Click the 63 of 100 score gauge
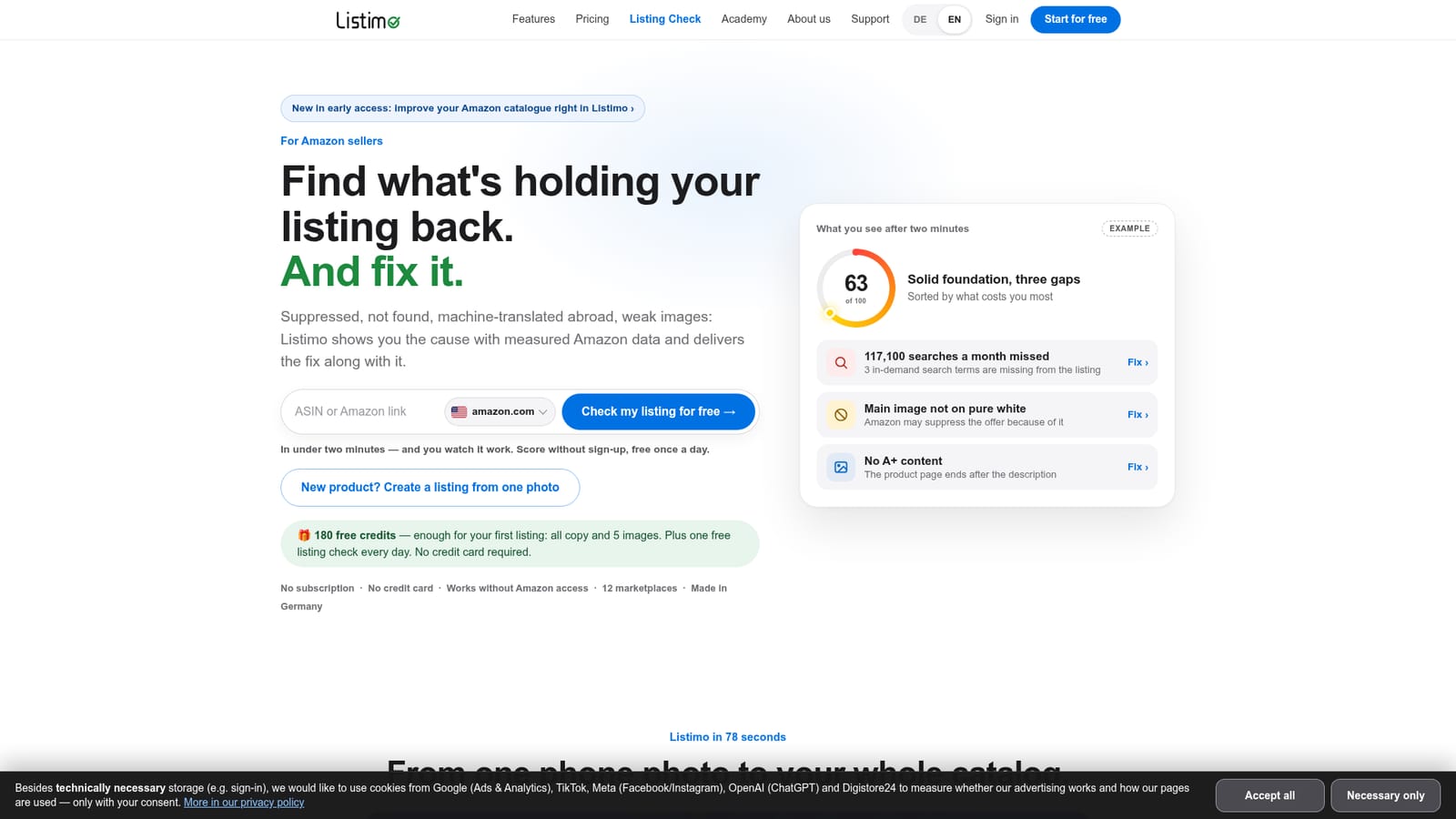 coord(855,288)
